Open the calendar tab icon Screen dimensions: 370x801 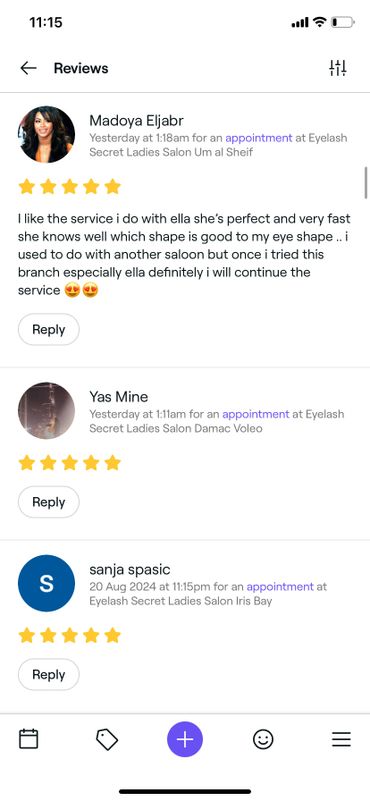click(29, 739)
